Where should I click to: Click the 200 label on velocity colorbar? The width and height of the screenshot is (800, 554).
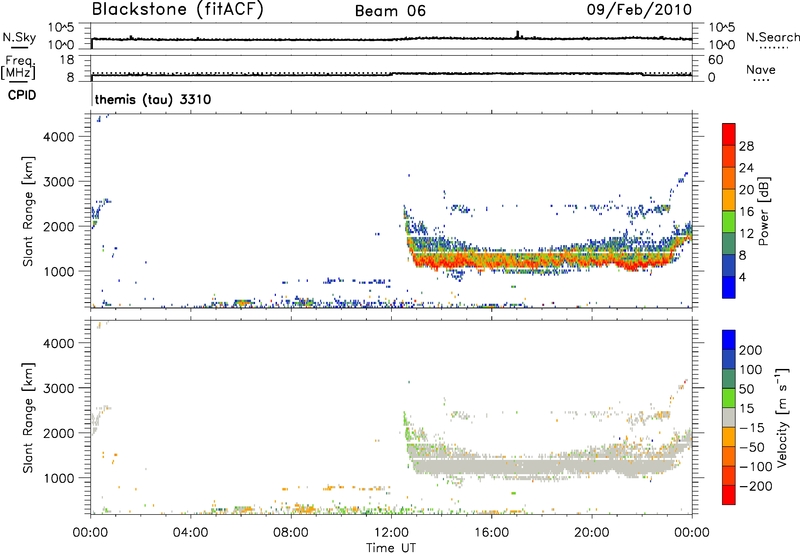751,350
